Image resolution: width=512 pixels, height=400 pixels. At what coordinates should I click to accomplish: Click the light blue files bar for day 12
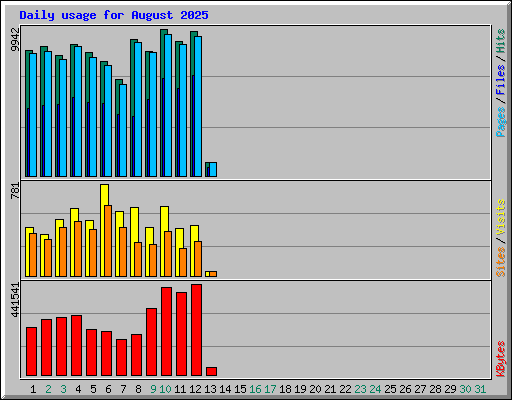point(198,107)
